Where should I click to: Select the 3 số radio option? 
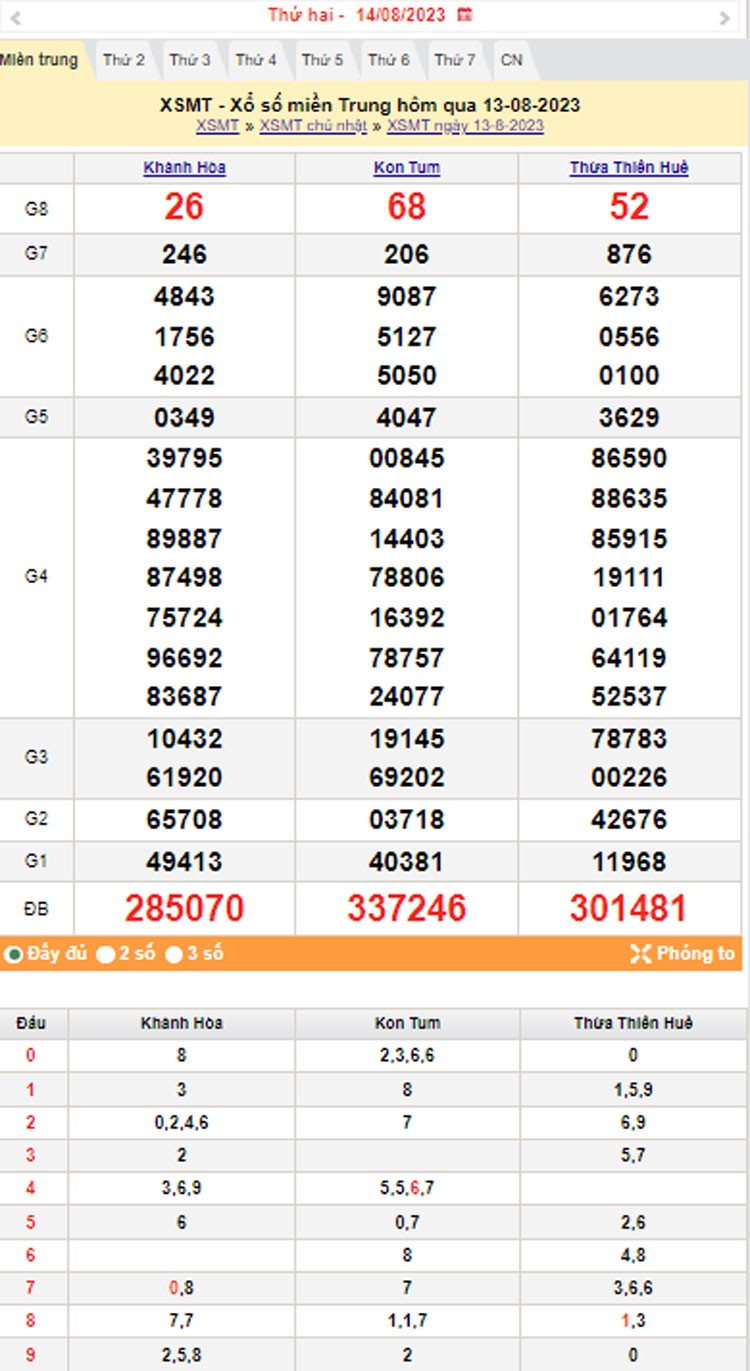click(x=174, y=955)
